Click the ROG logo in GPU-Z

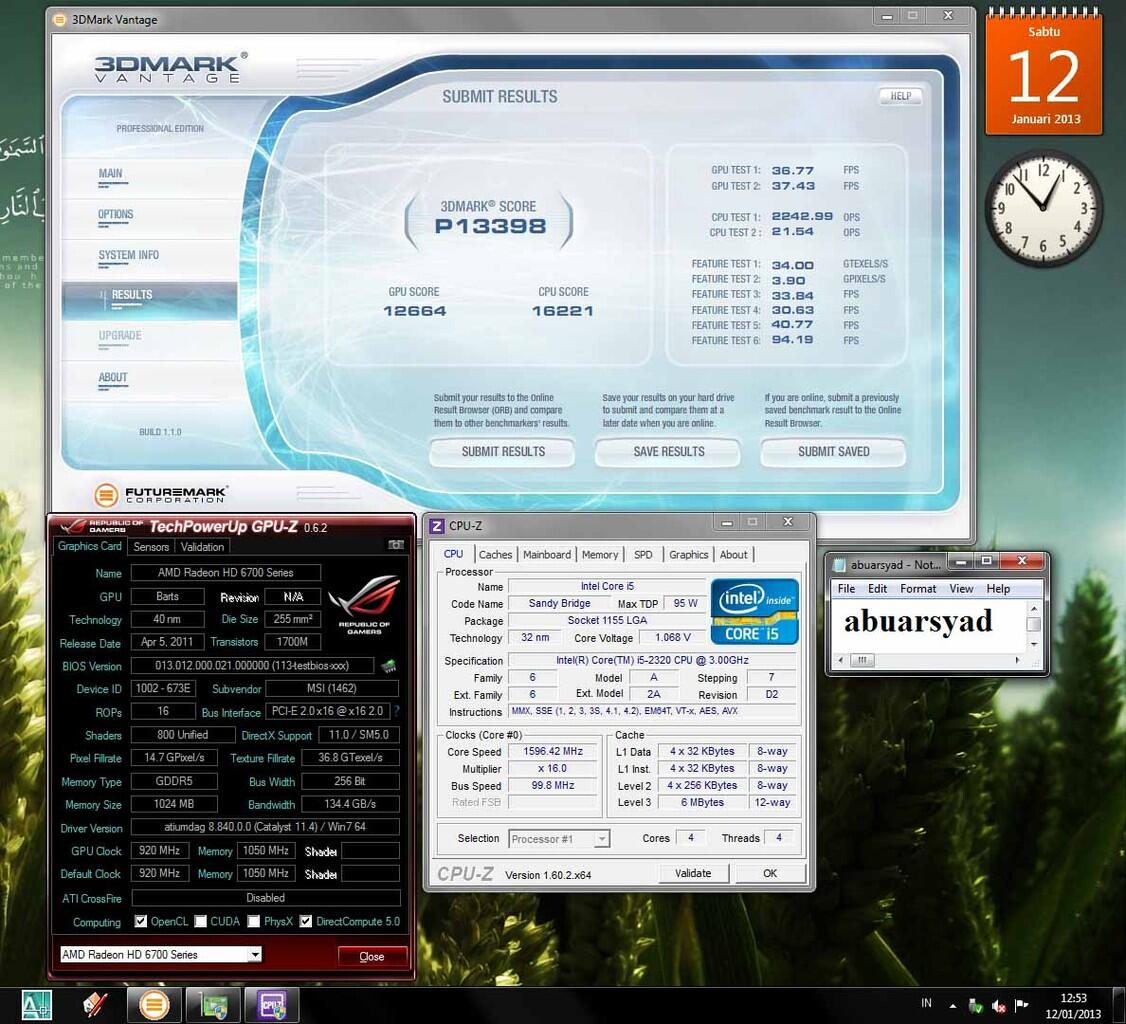pyautogui.click(x=363, y=605)
